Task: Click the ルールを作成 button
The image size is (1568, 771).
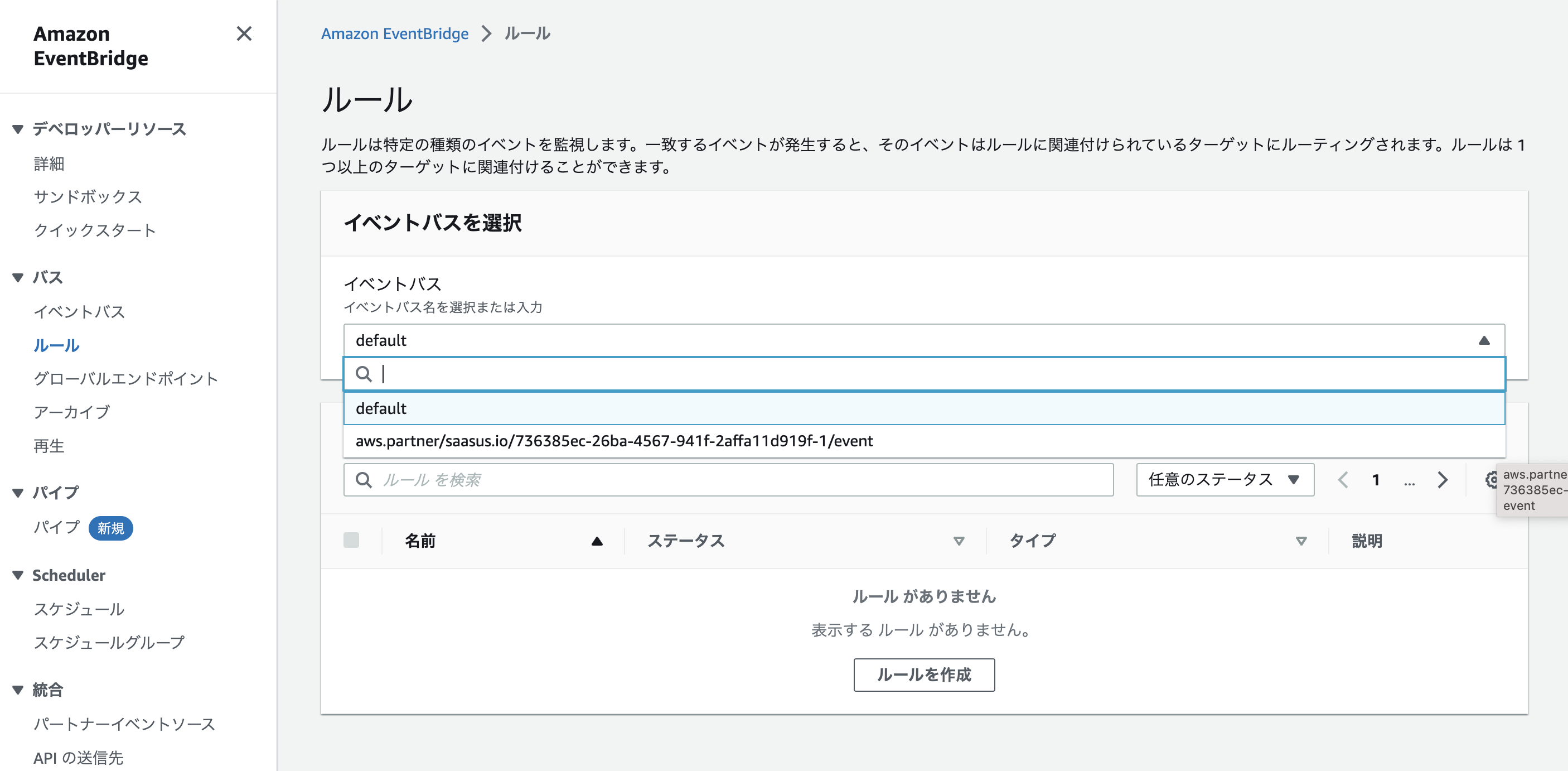Action: [924, 675]
